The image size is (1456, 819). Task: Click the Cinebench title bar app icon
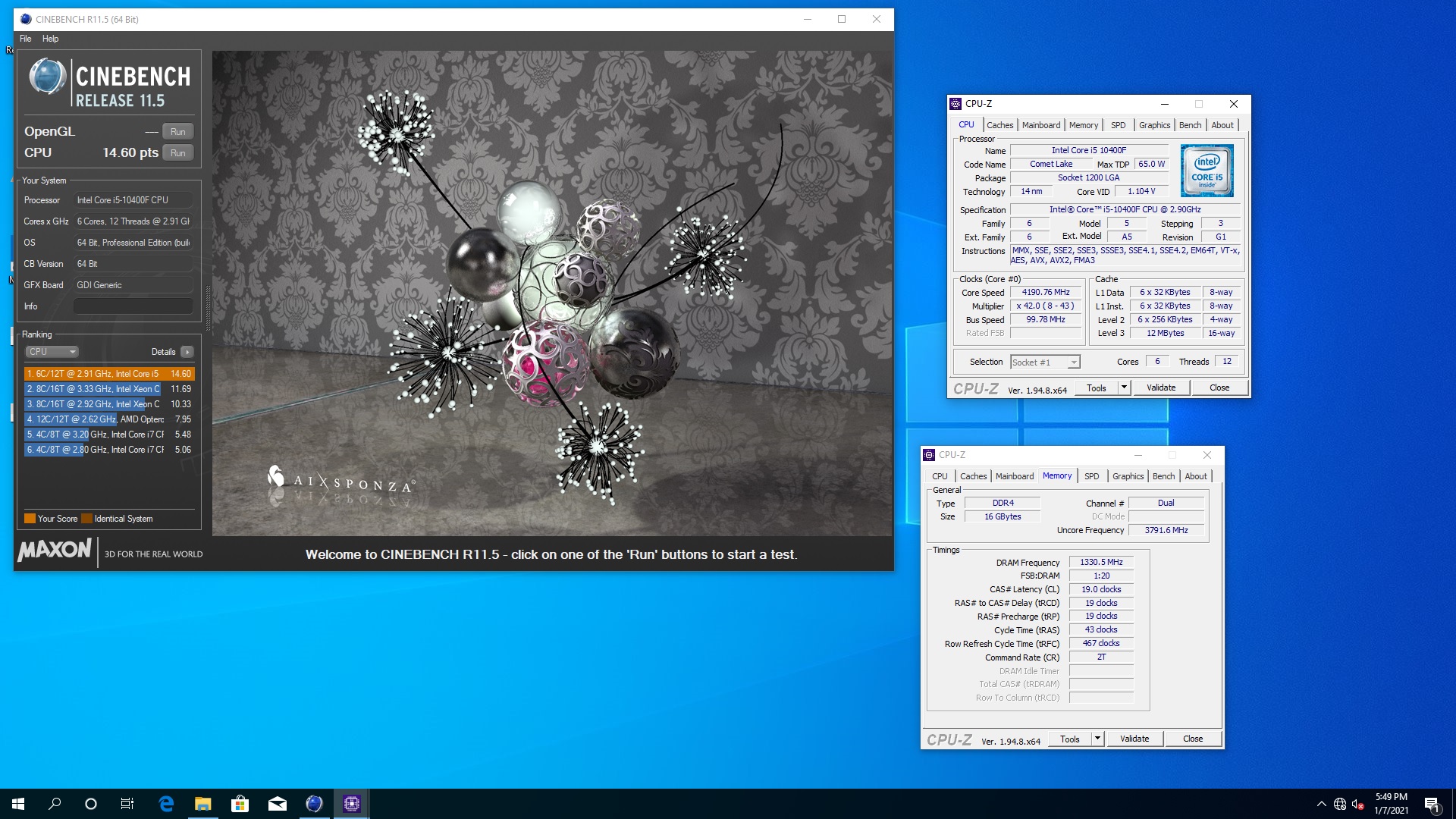click(x=26, y=19)
